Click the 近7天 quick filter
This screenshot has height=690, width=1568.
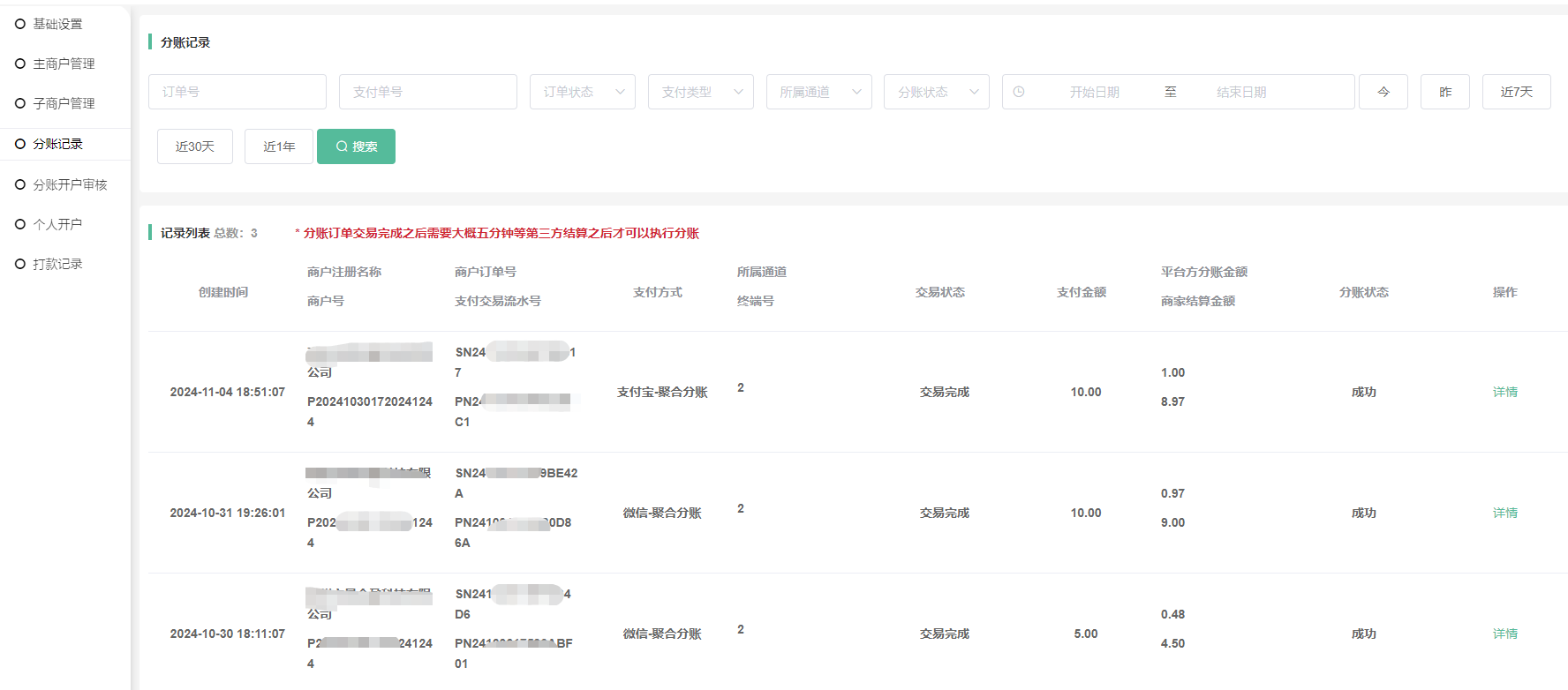(x=1516, y=92)
